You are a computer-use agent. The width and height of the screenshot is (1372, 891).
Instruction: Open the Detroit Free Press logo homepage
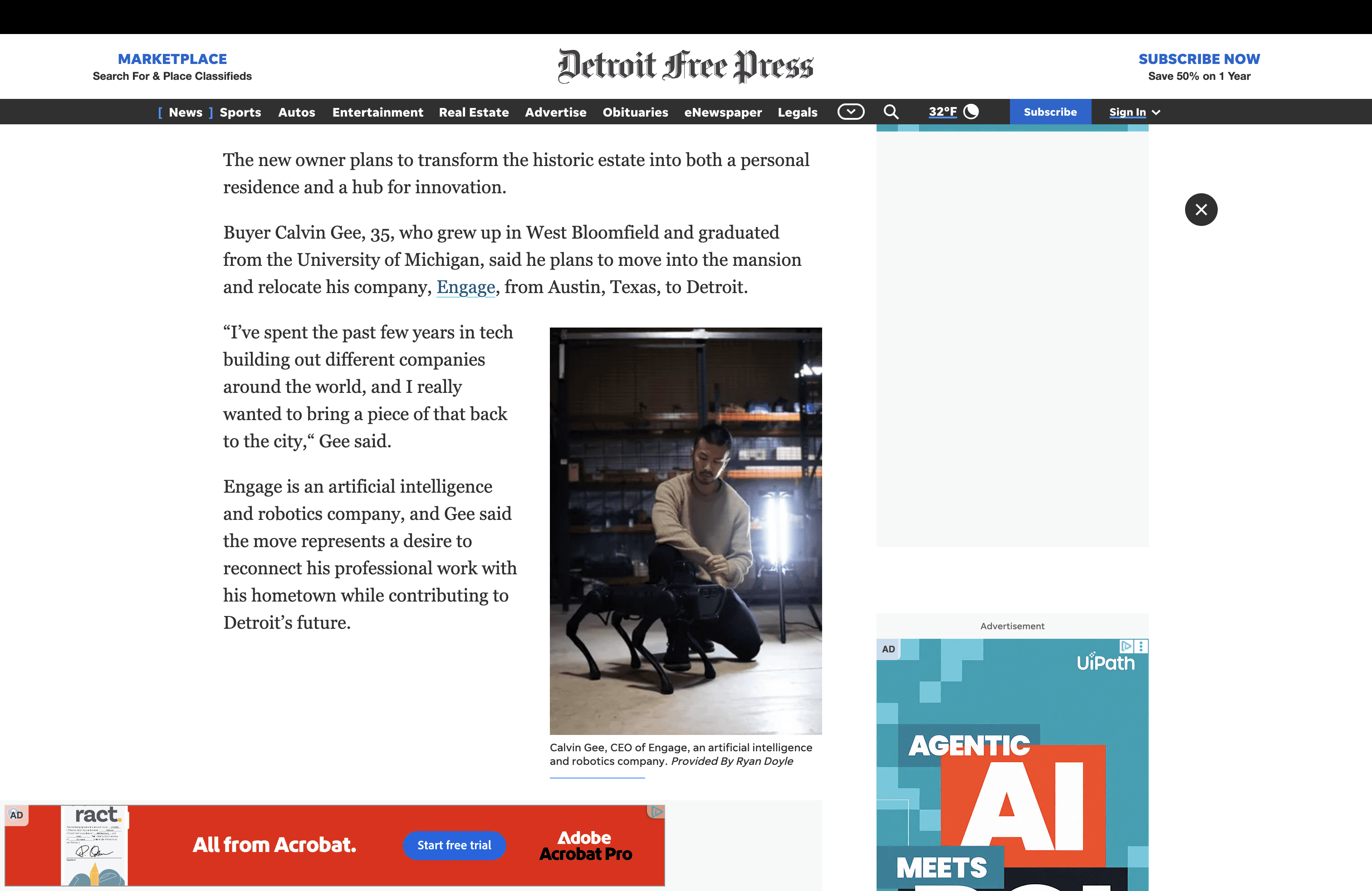pyautogui.click(x=686, y=66)
